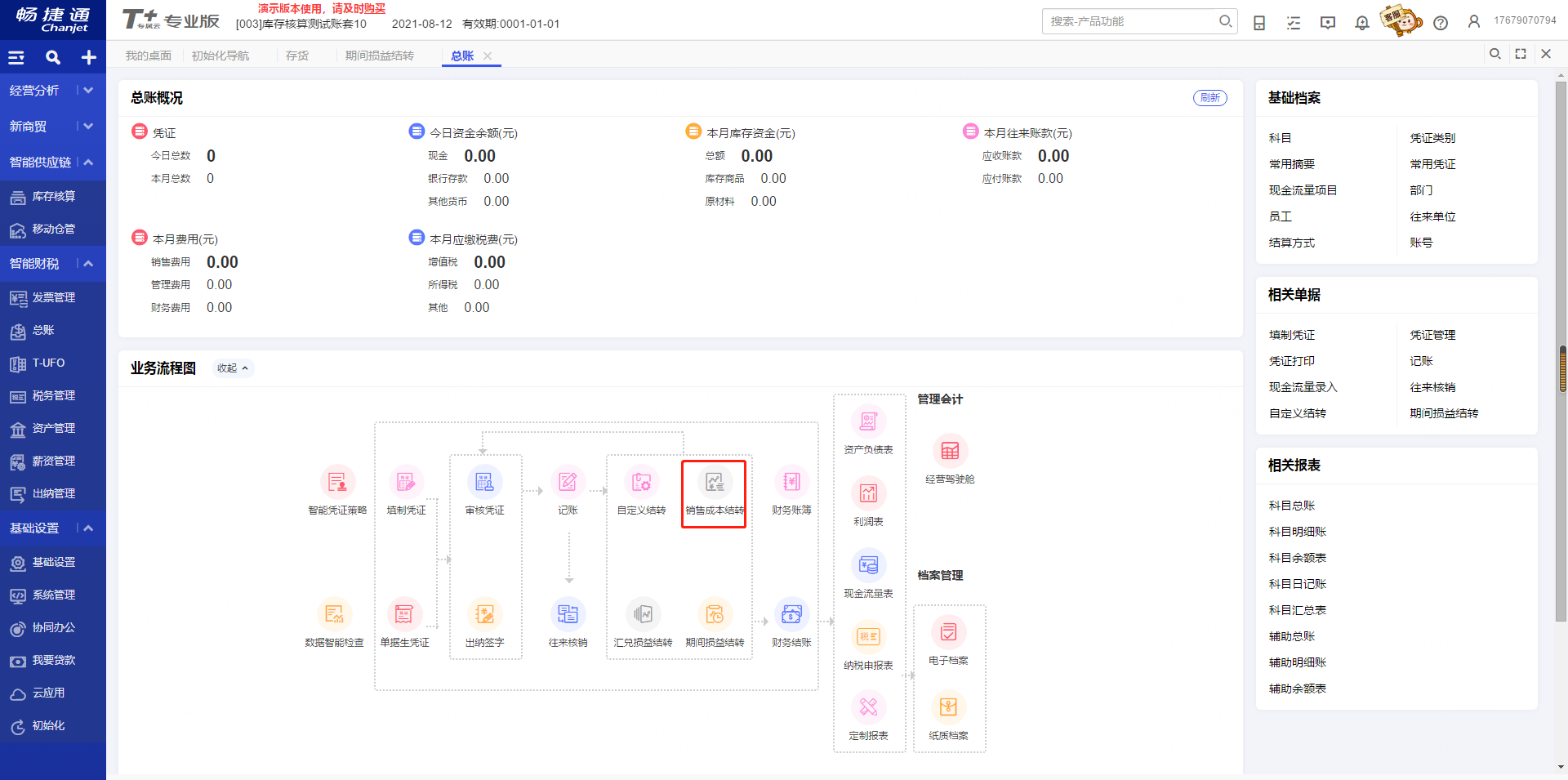Open the 财务结账 flowchart icon
Viewport: 1568px width, 780px height.
click(x=791, y=614)
